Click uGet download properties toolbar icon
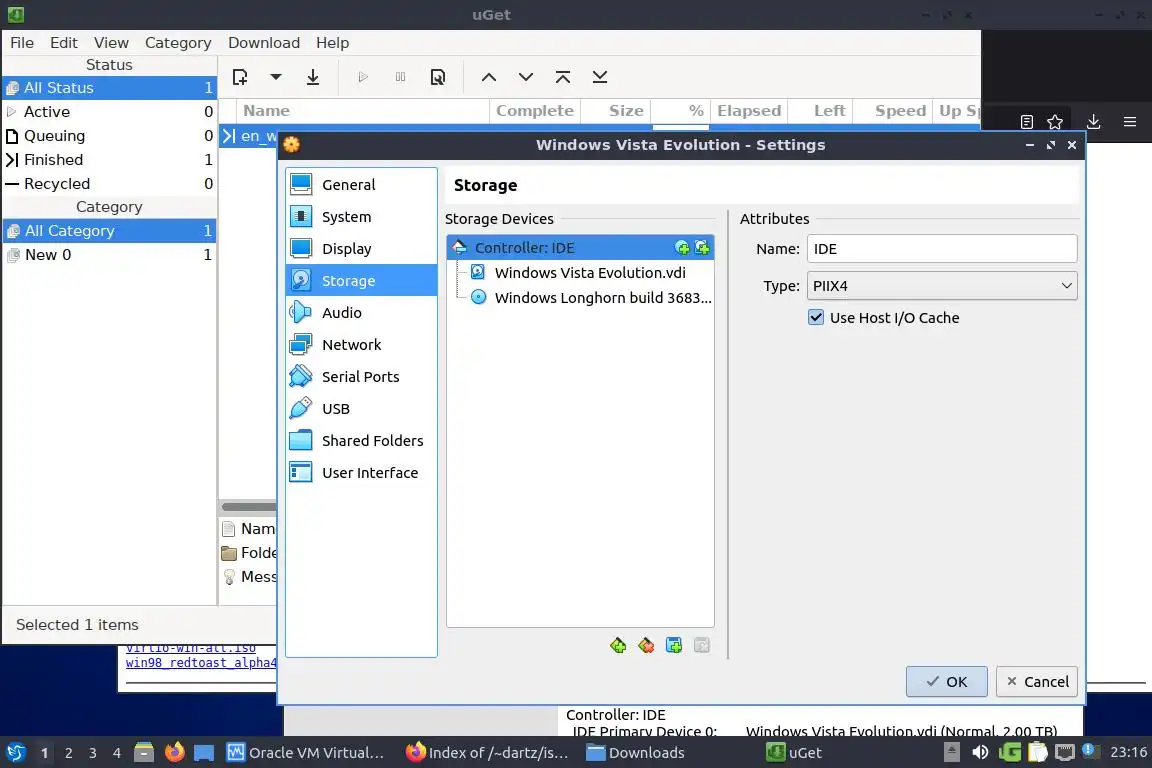The width and height of the screenshot is (1152, 768). coord(438,77)
